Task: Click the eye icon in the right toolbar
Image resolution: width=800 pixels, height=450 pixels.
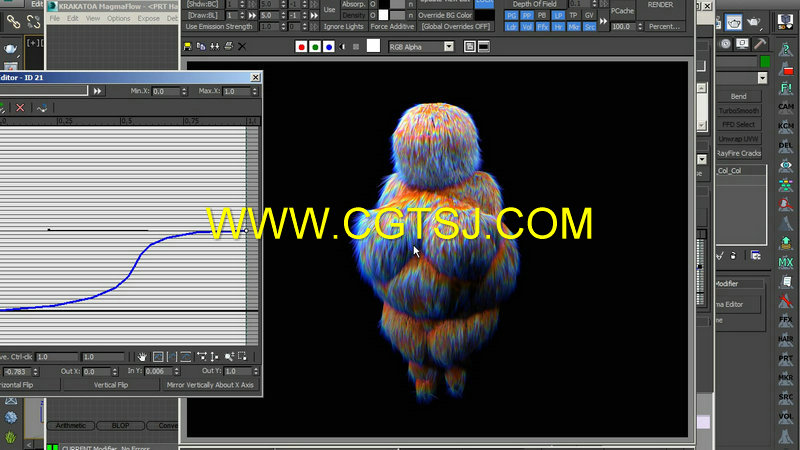Action: [786, 165]
